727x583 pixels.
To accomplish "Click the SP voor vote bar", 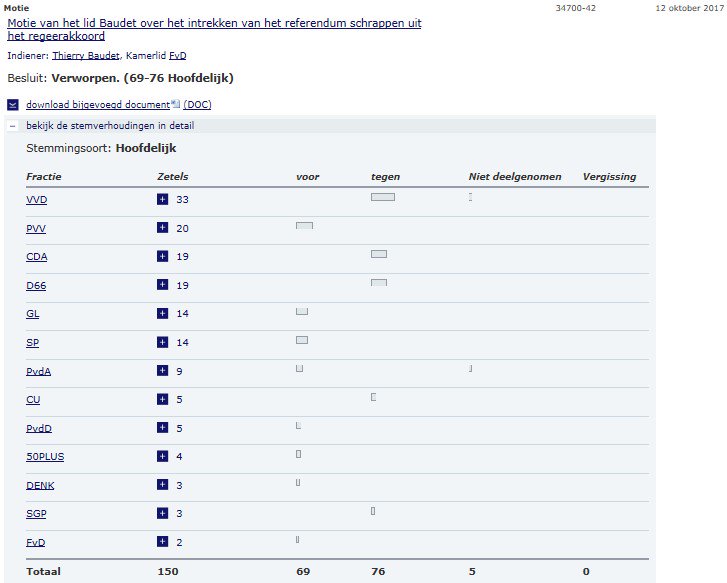I will pyautogui.click(x=302, y=340).
